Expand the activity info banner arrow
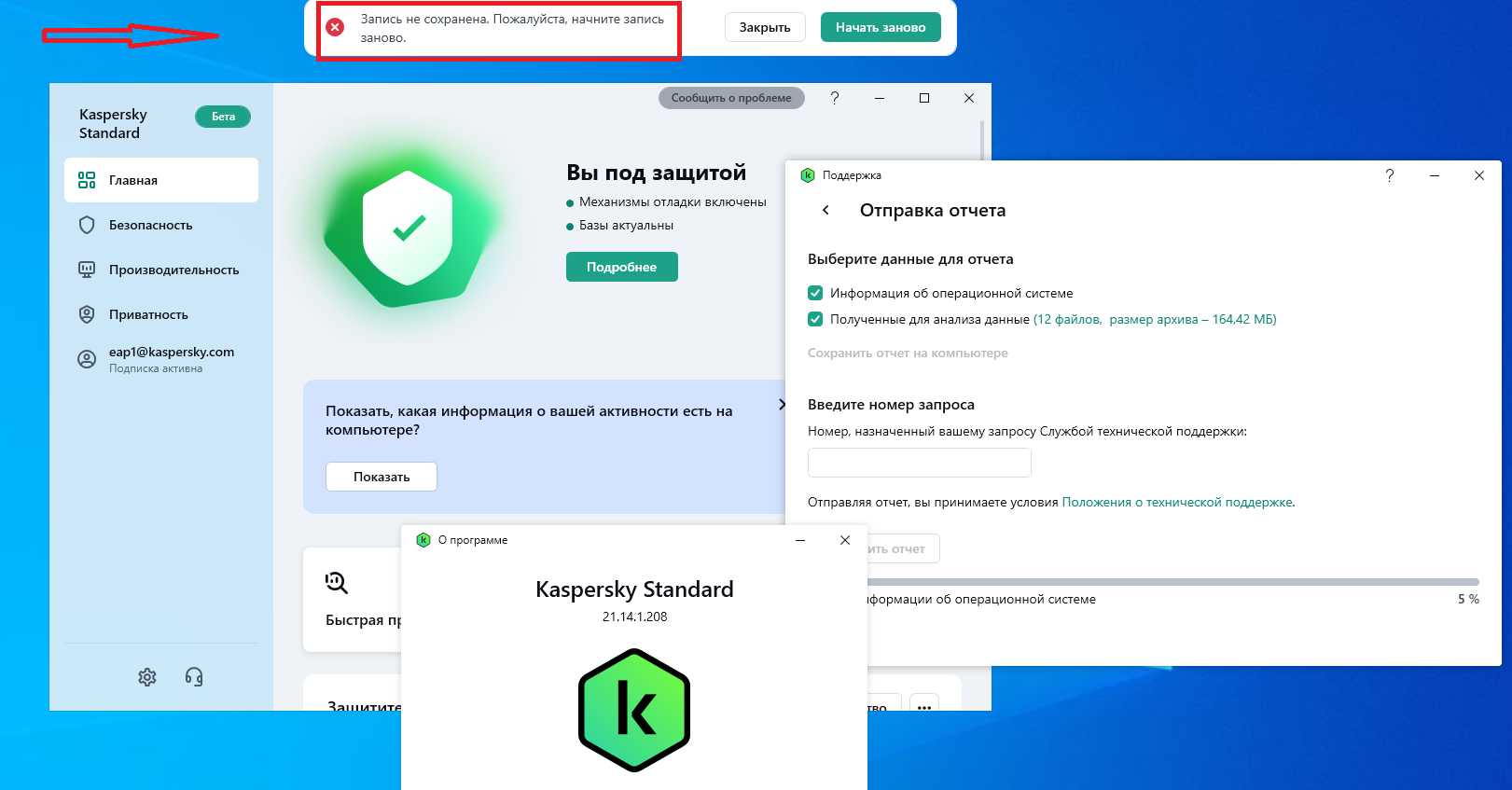This screenshot has height=790, width=1512. (782, 404)
